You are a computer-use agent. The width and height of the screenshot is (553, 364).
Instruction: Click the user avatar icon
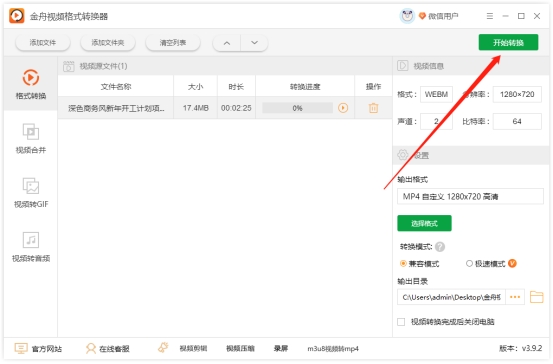pyautogui.click(x=407, y=16)
